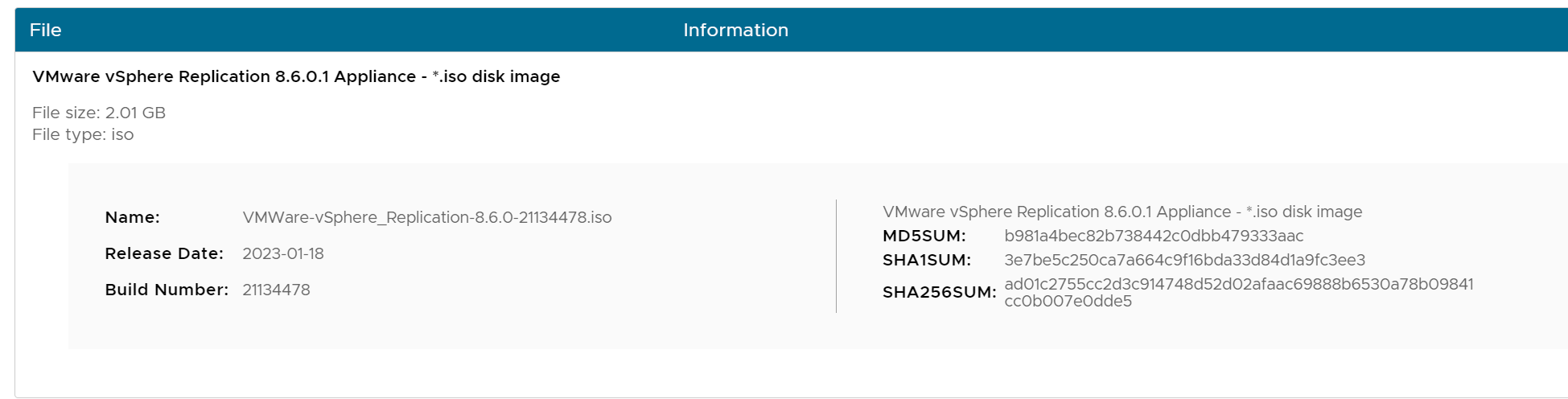
Task: Click the MD5SUM: label
Action: coord(924,236)
